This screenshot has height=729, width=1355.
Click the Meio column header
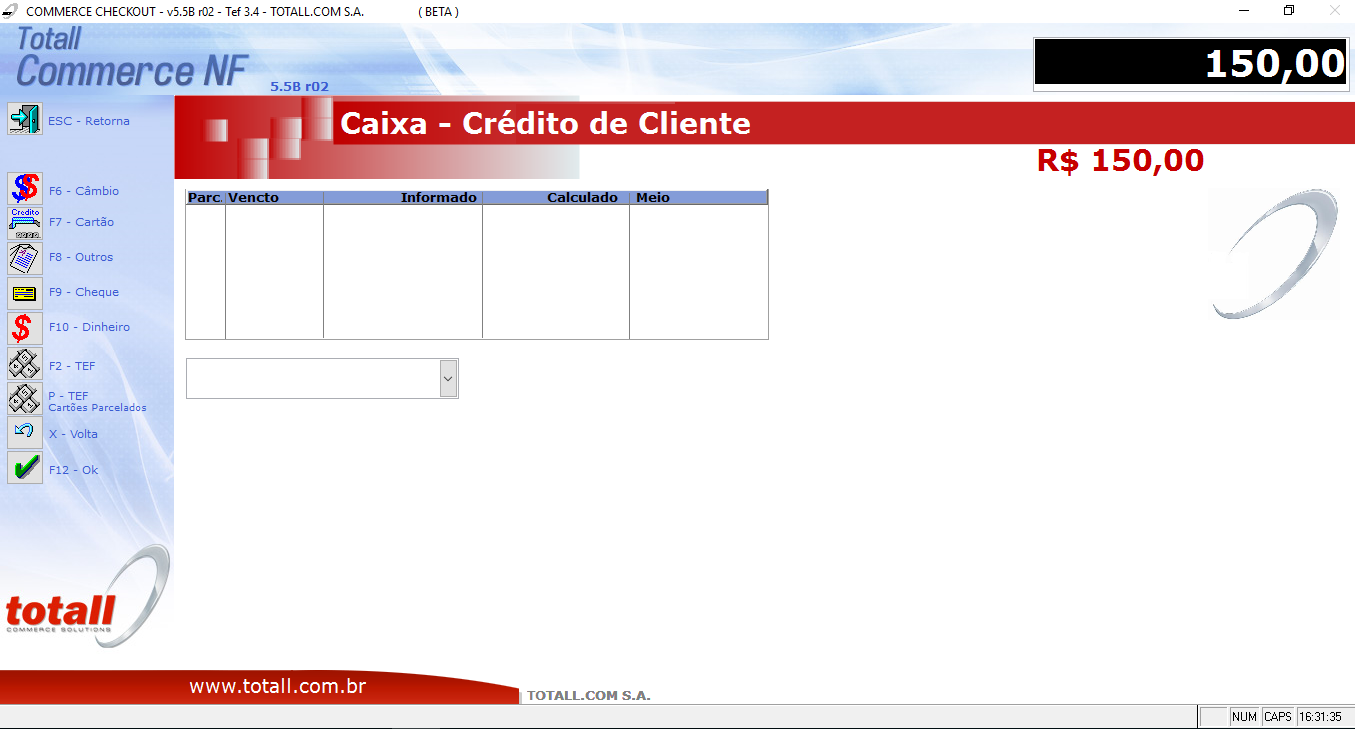click(698, 198)
